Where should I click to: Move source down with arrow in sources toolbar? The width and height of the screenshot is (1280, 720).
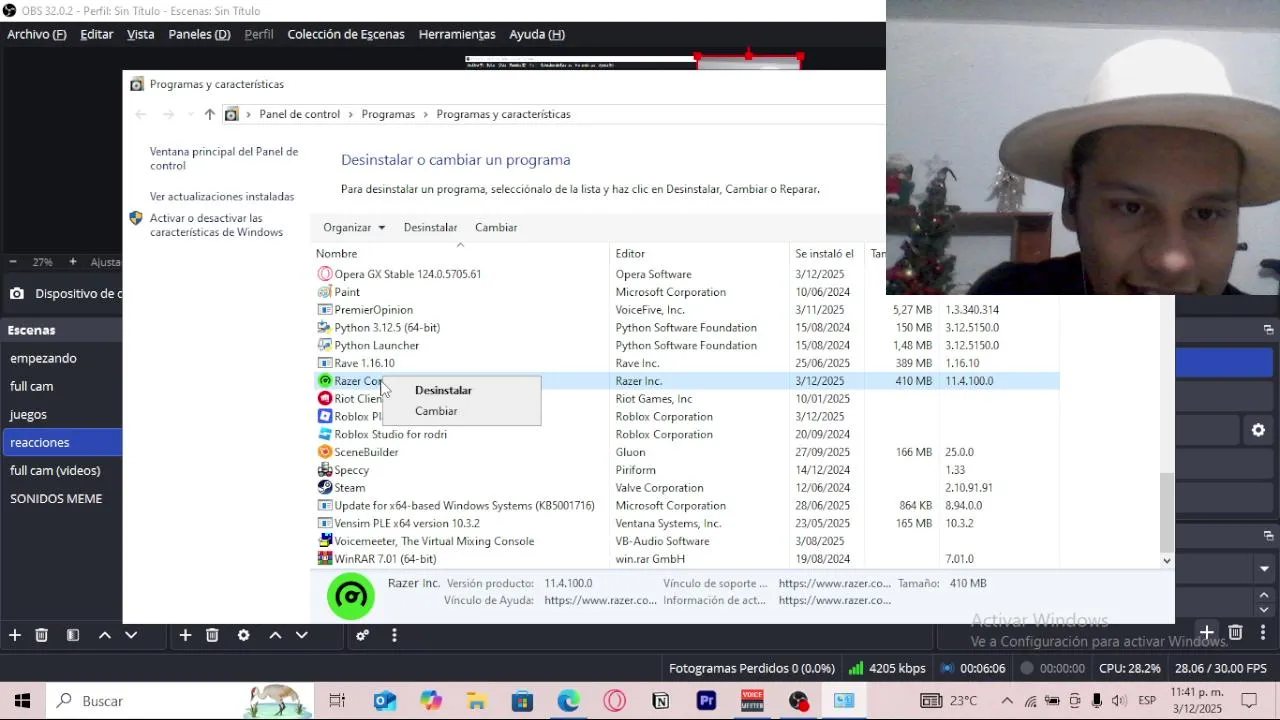coord(302,635)
